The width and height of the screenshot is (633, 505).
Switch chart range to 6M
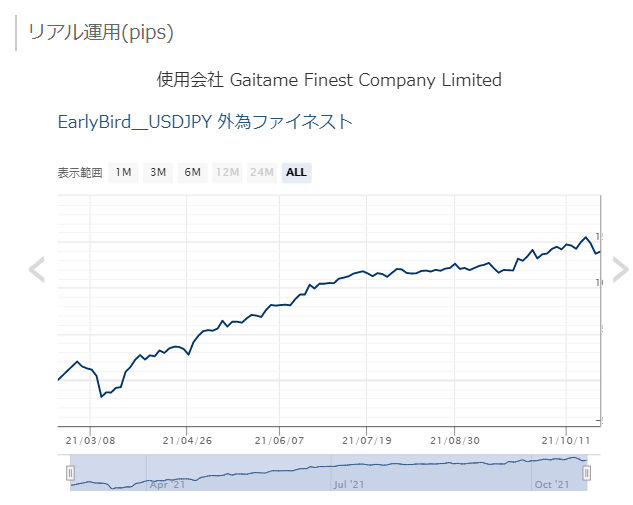[x=192, y=172]
